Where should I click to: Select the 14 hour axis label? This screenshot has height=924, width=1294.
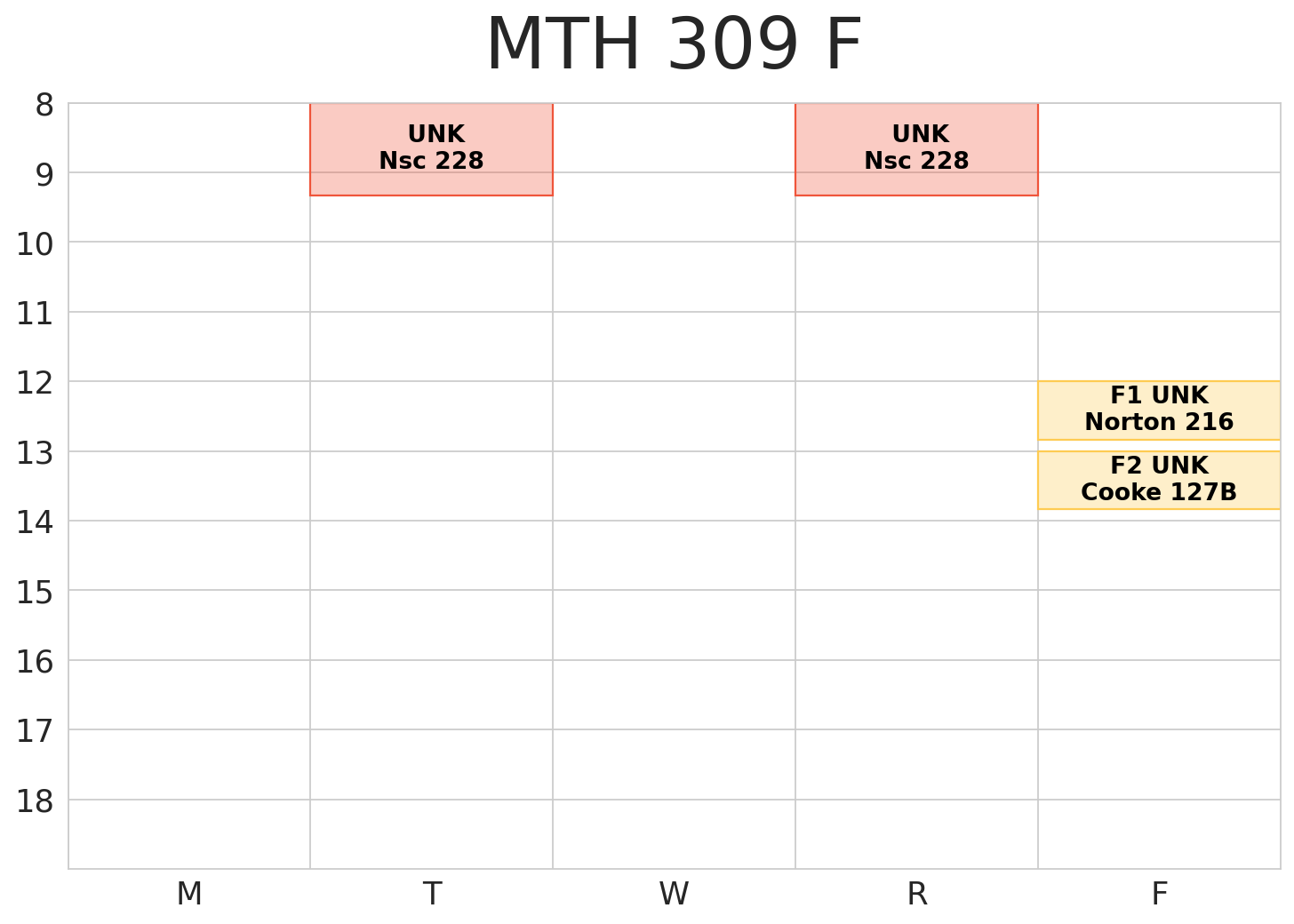click(36, 523)
